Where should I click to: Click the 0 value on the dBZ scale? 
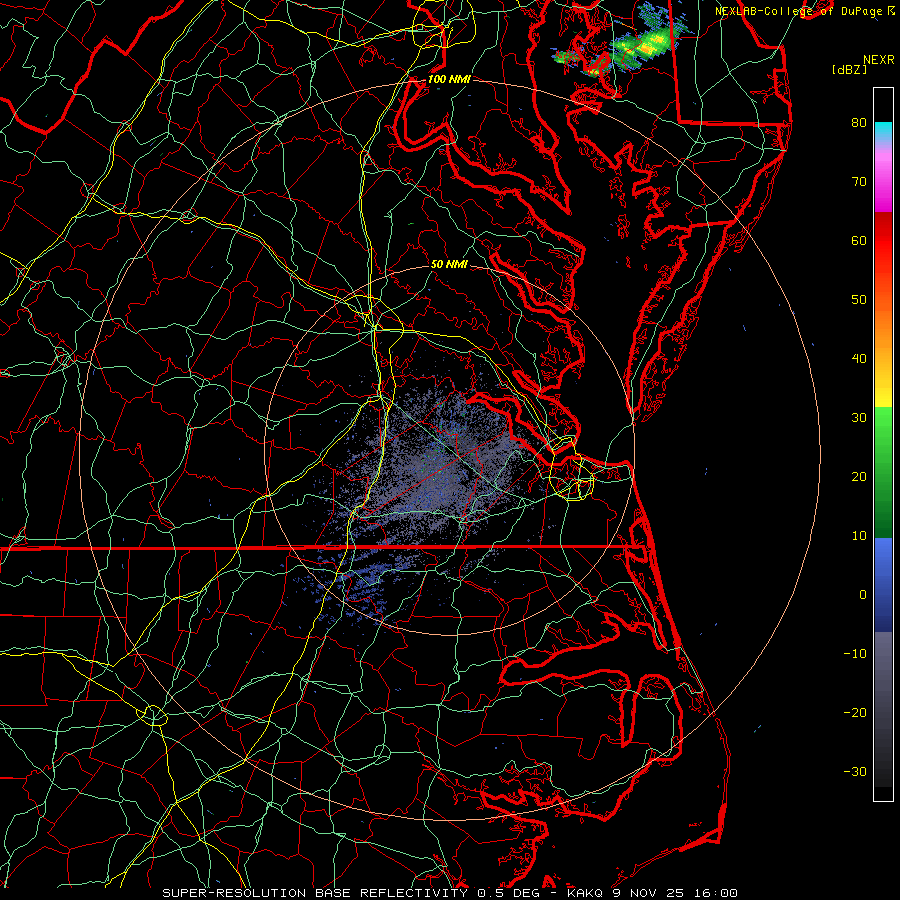point(863,595)
